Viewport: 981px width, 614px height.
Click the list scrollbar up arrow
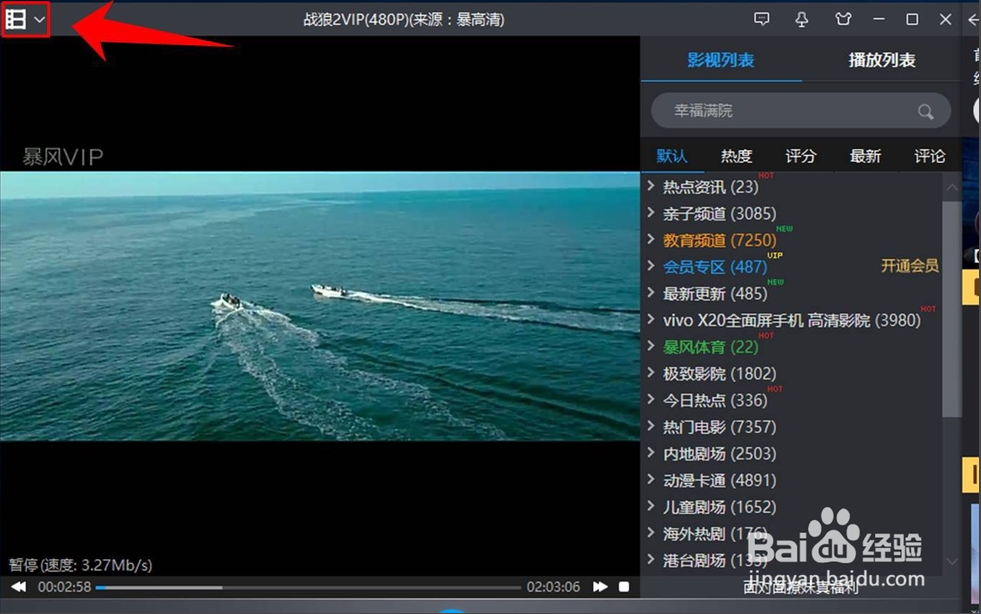coord(952,187)
